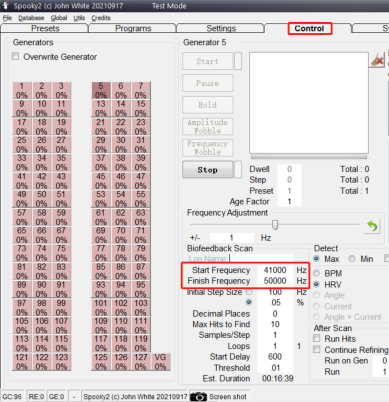Tick the Run Hits checkbox

(317, 338)
